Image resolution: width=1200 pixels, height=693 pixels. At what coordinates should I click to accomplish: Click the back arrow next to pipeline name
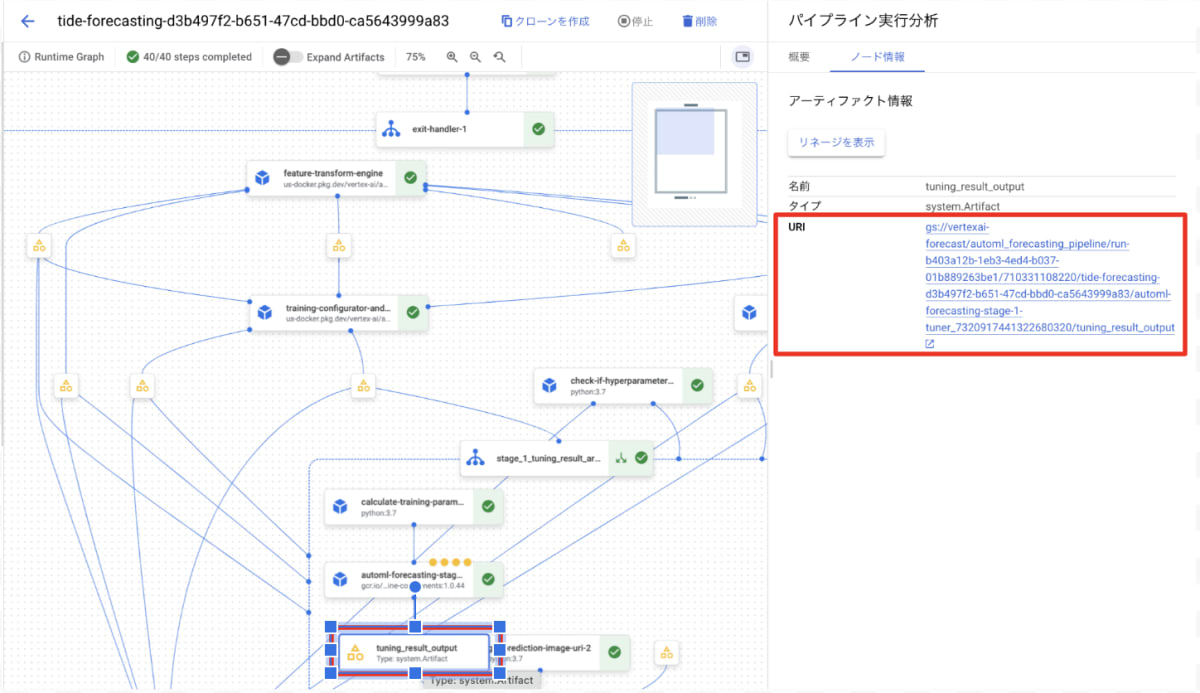point(26,20)
